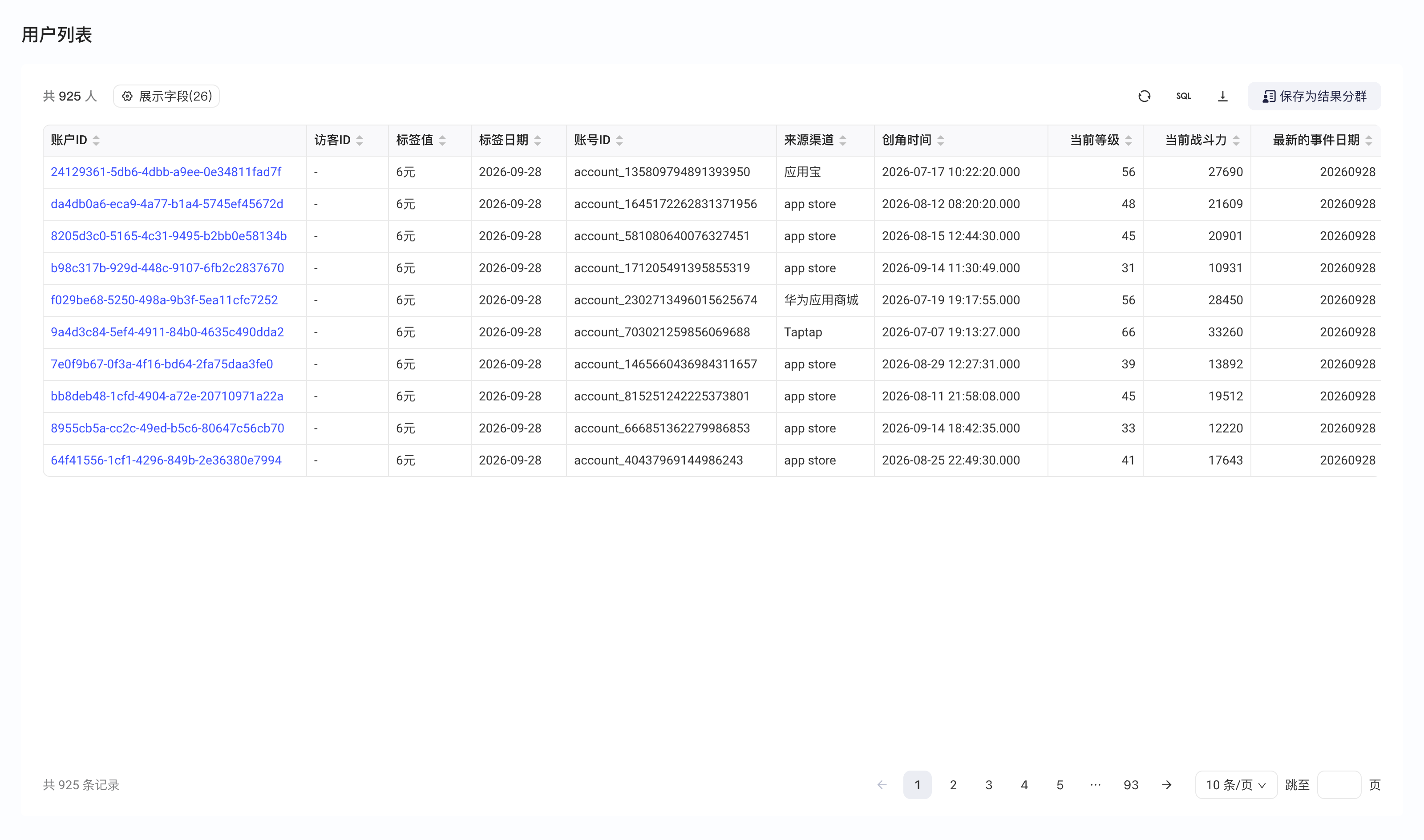Open user bb8deb48-1cfd-4904-a72e-20710971a22a
The width and height of the screenshot is (1424, 840).
click(x=167, y=396)
